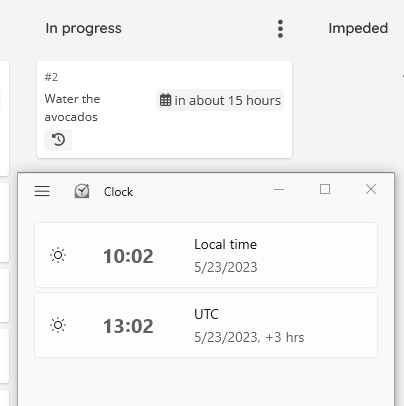Select the 13:02 UTC time reading
Viewport: 404px width, 406px height.
(x=128, y=326)
